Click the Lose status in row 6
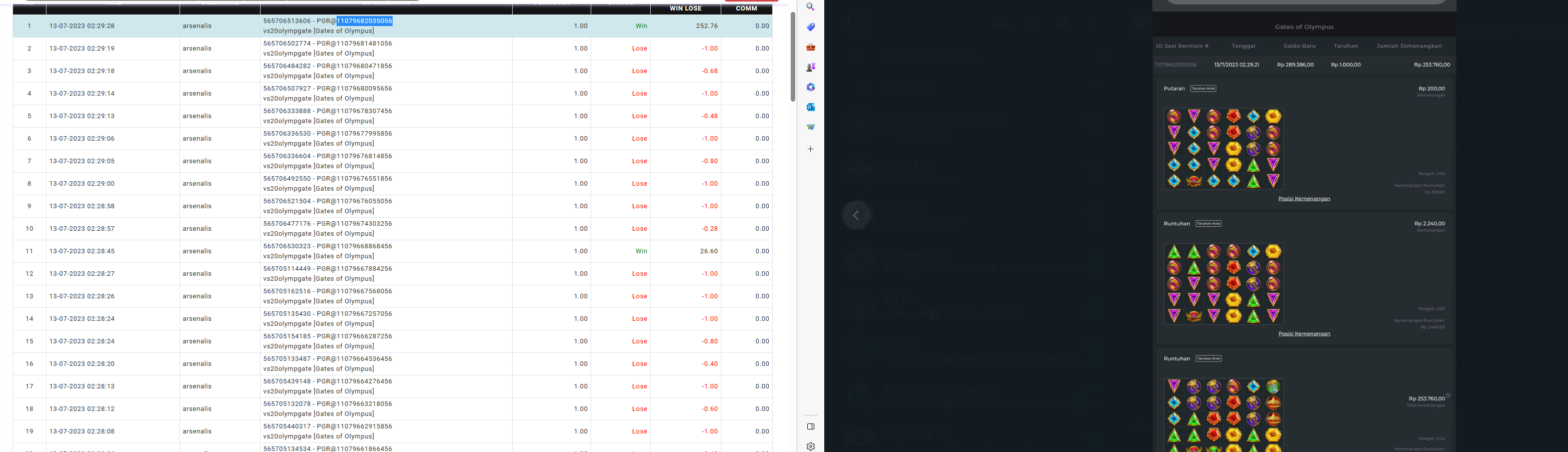The image size is (1568, 452). point(639,139)
